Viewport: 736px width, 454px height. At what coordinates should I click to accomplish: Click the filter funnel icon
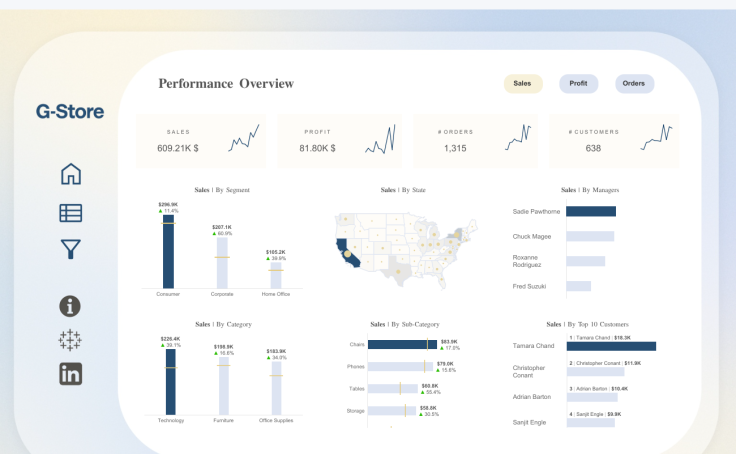click(x=70, y=249)
